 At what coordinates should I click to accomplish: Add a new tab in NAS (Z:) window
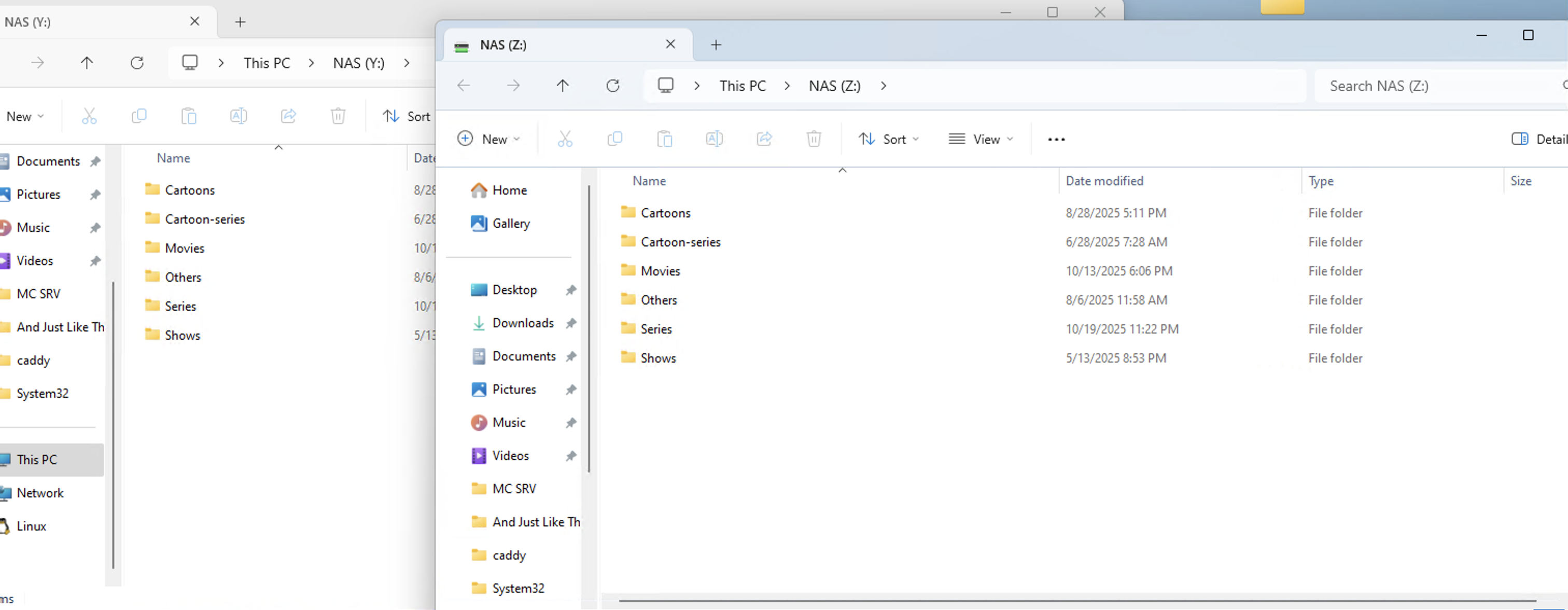point(716,45)
